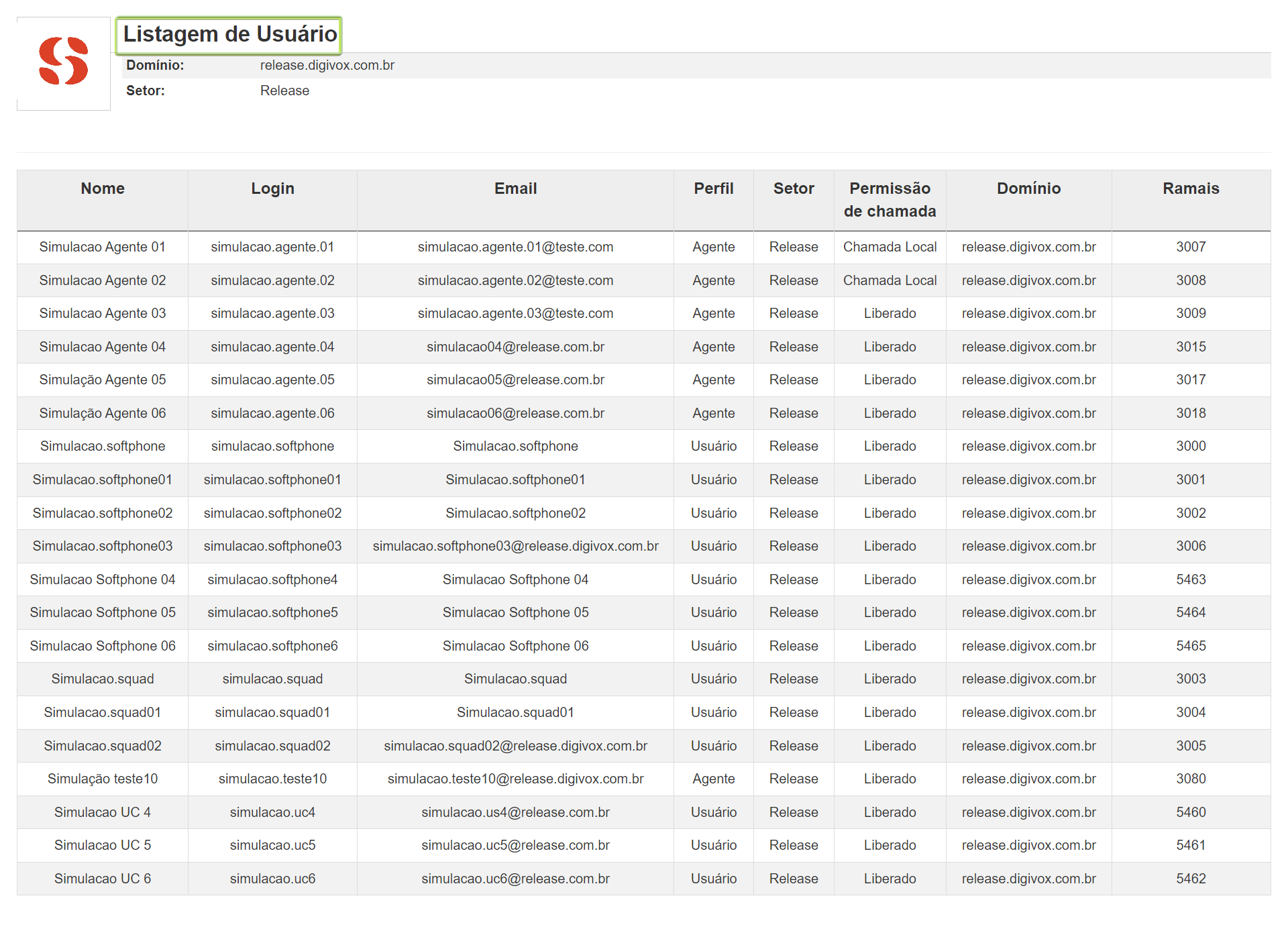The image size is (1288, 937).
Task: Click the Email column header
Action: point(515,188)
